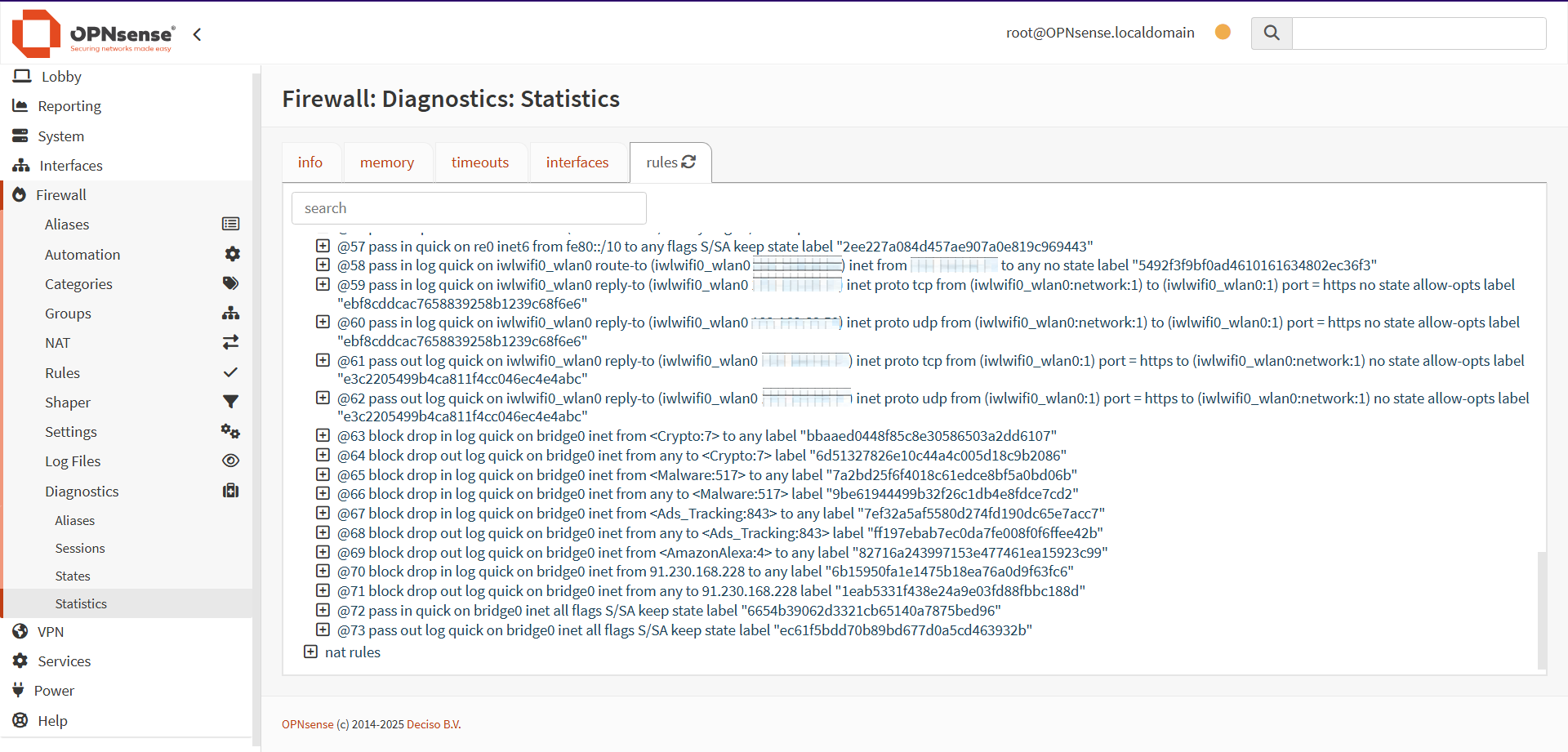Expand the nat rules tree node

310,652
